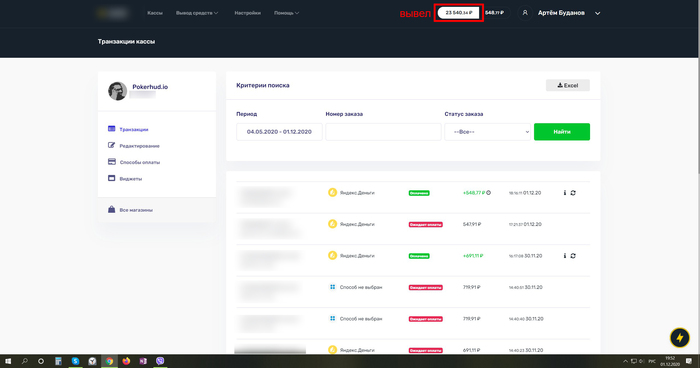Click the 648,77 ₽ balance amount
Screen dimensions: 700x368
pyautogui.click(x=494, y=13)
